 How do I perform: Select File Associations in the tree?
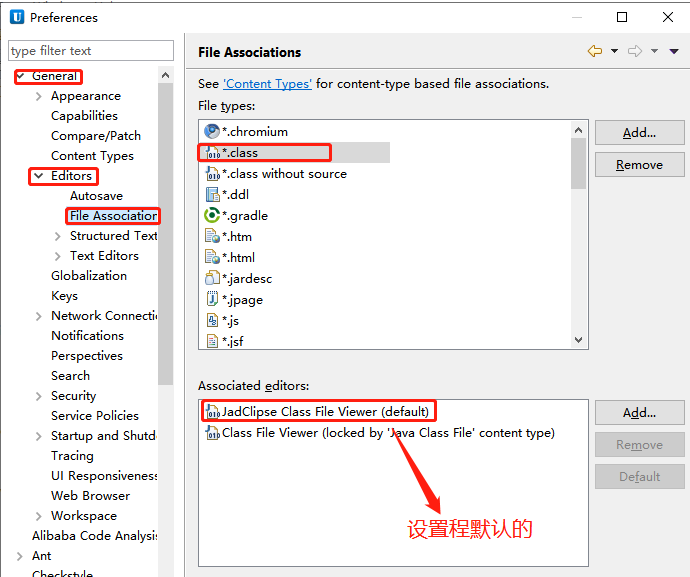(114, 216)
